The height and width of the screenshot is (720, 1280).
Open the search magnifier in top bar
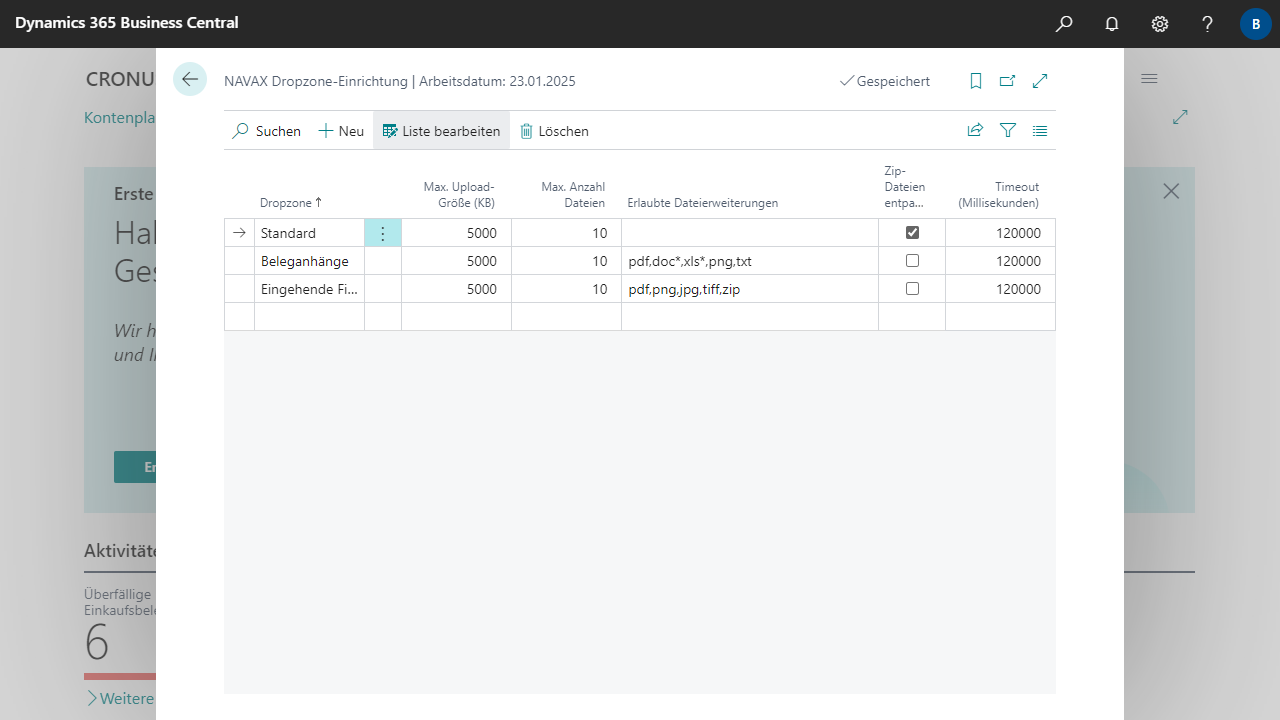tap(1064, 24)
